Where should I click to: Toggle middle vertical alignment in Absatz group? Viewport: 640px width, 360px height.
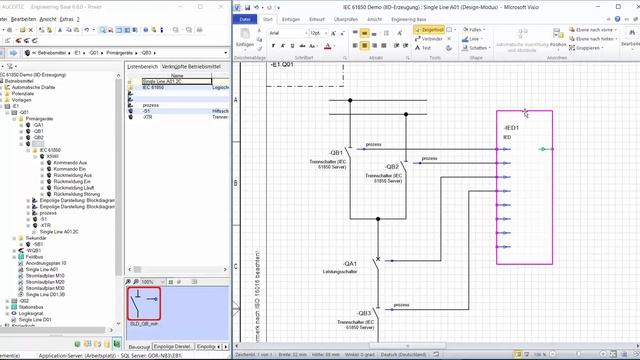[x=364, y=33]
